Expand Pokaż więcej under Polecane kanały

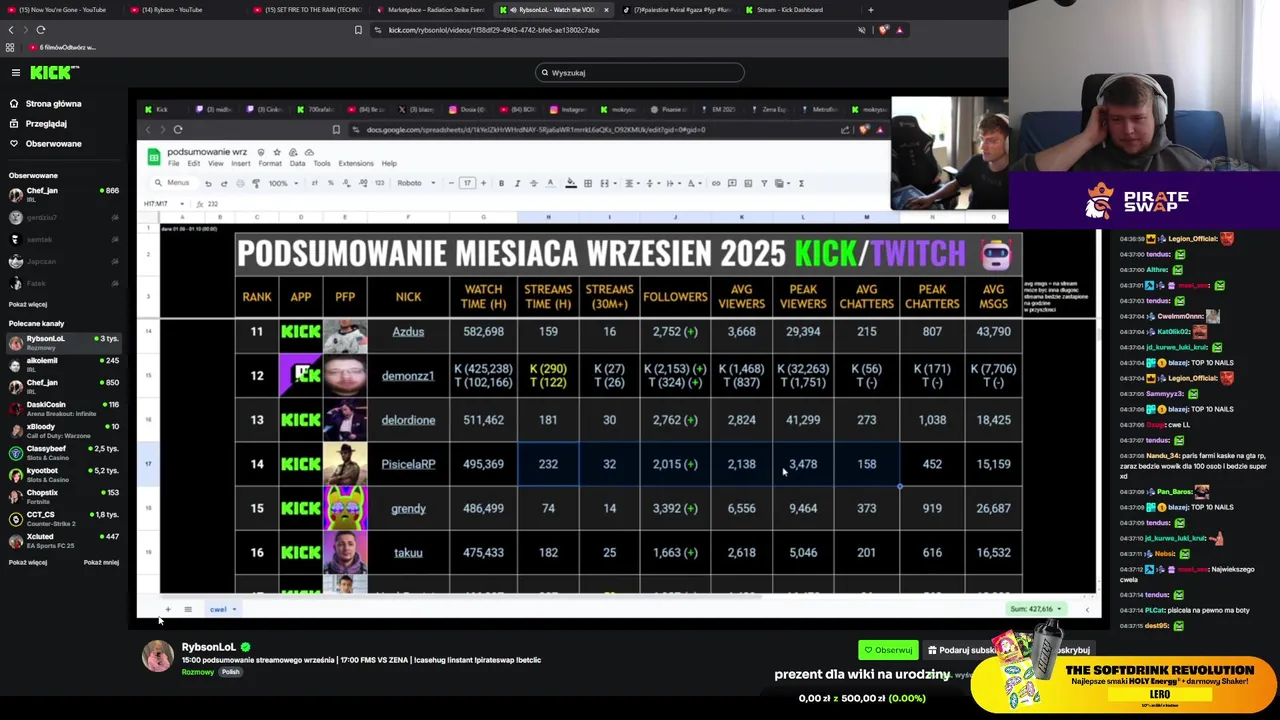tap(28, 562)
